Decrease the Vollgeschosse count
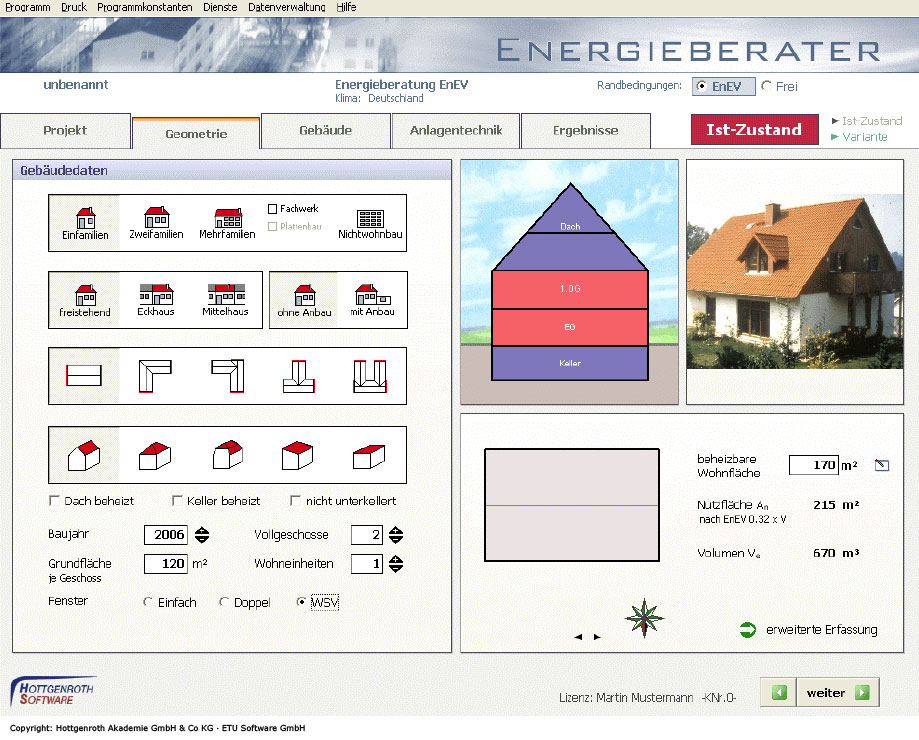This screenshot has width=919, height=740. pyautogui.click(x=396, y=538)
